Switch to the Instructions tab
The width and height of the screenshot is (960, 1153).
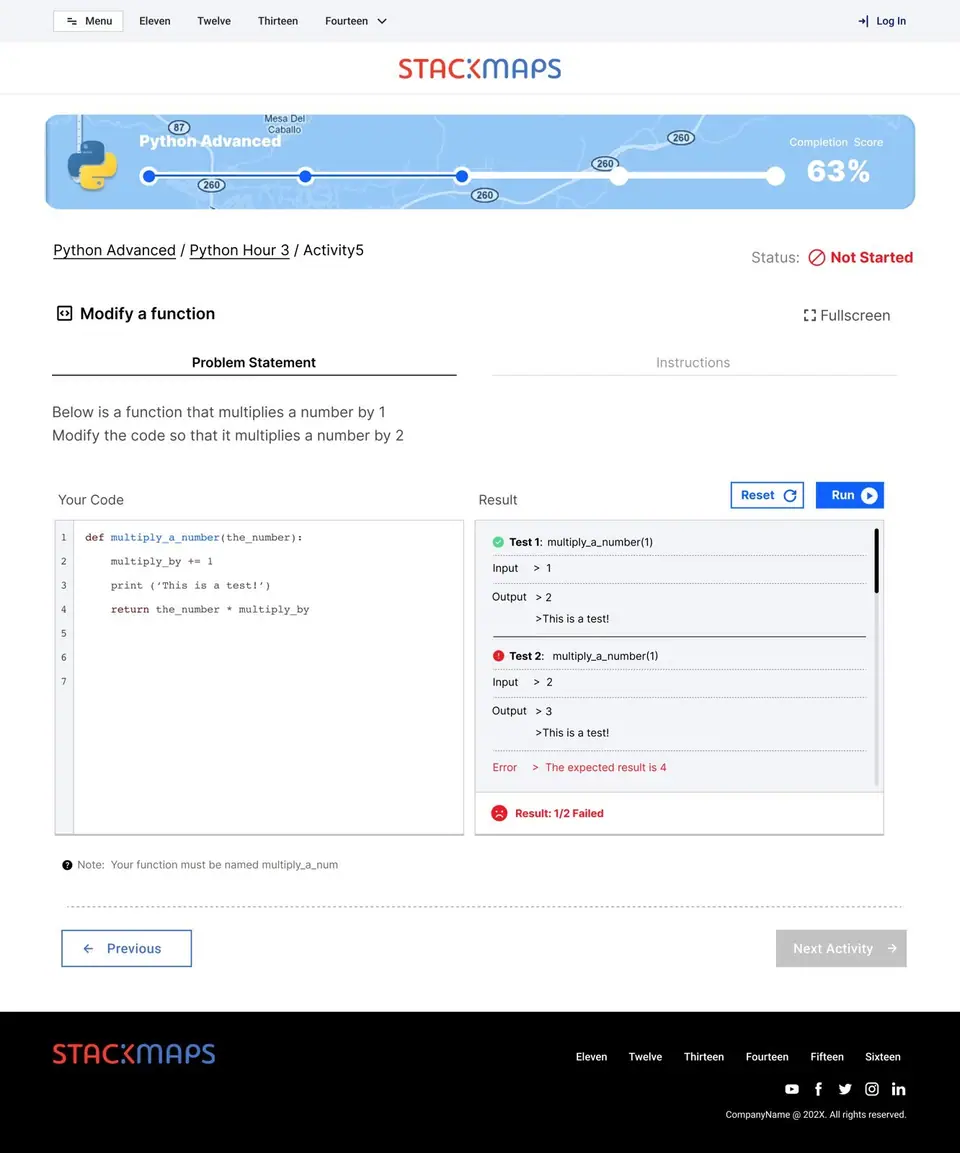click(x=693, y=363)
